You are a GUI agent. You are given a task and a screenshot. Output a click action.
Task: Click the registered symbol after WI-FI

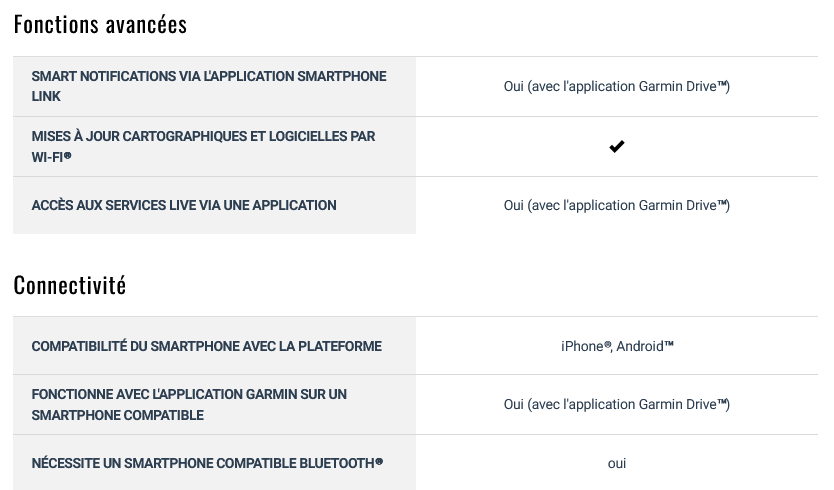68,155
